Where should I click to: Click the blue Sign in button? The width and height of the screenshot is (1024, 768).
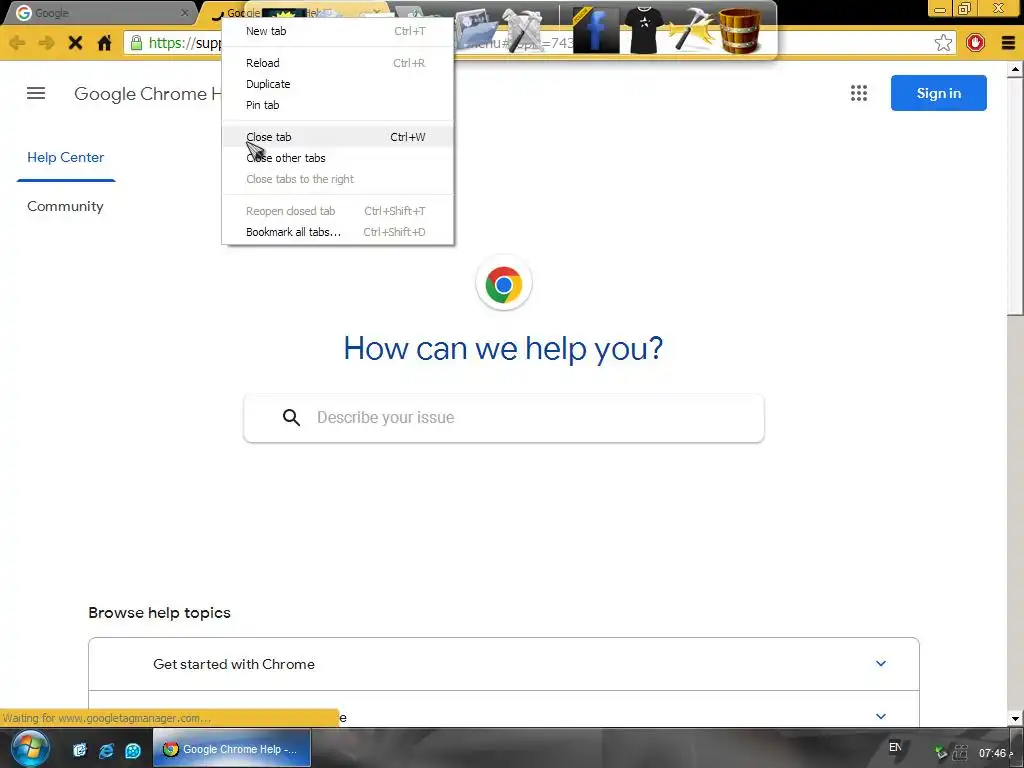pos(938,93)
